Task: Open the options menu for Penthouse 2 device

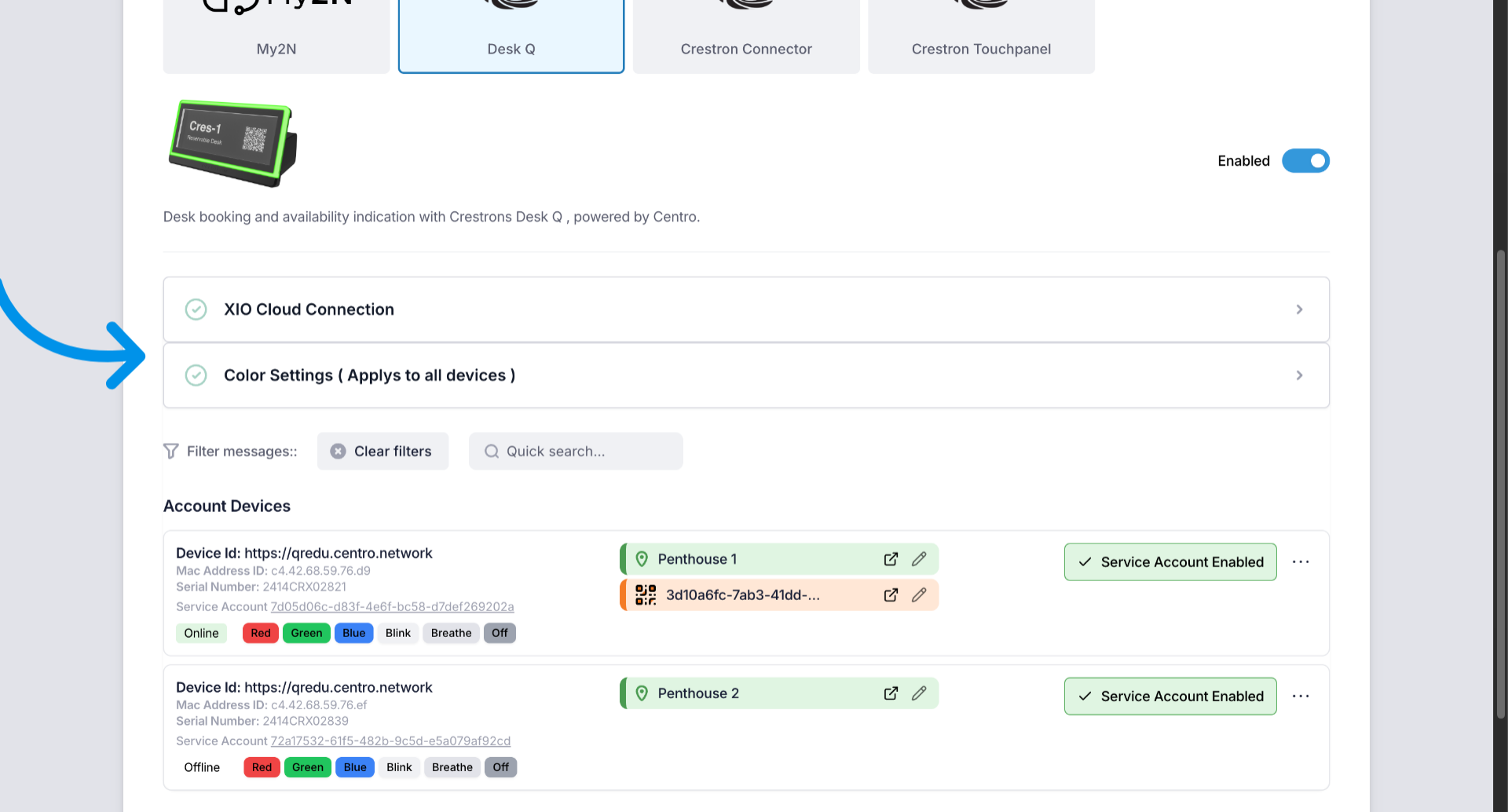Action: [1301, 696]
